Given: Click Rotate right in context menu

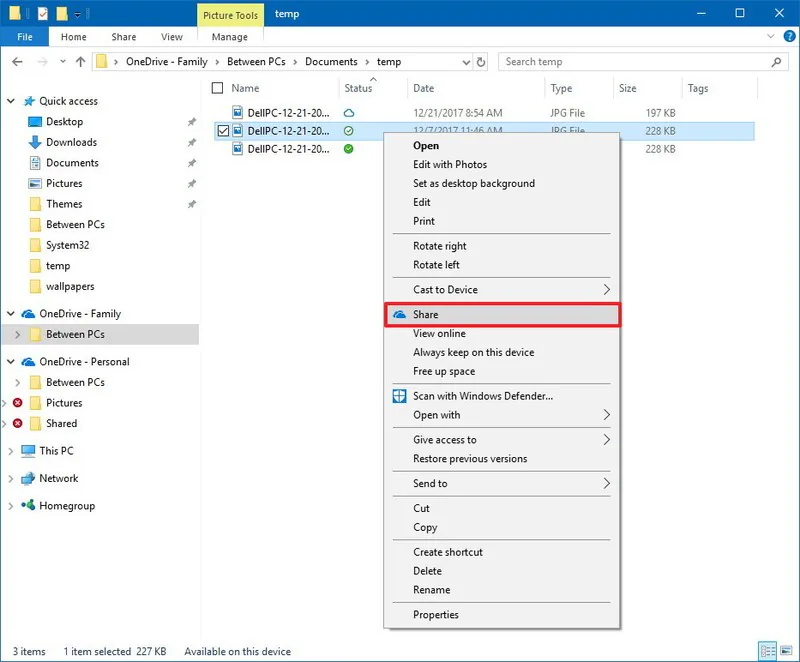Looking at the screenshot, I should 502,246.
